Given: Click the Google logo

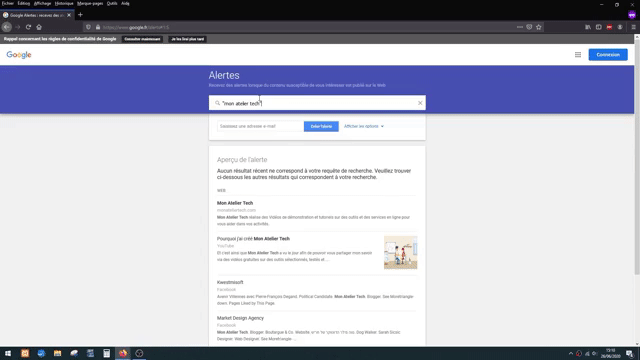Looking at the screenshot, I should click(19, 55).
